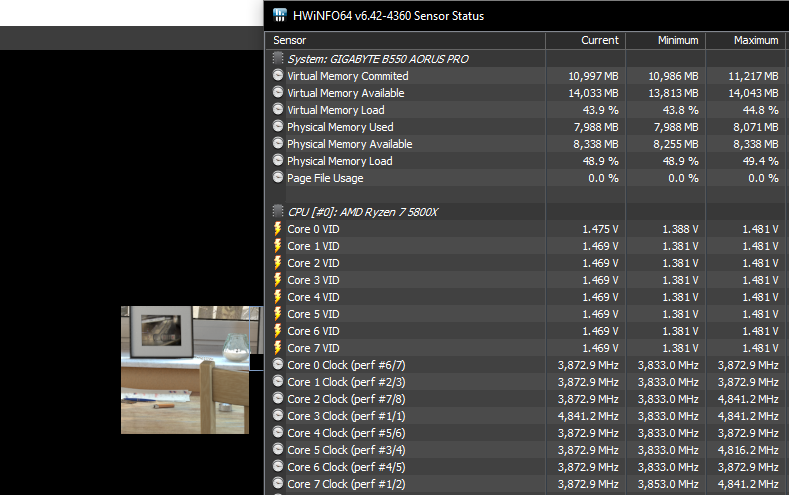789x495 pixels.
Task: Select the Virtual Memory Available label
Action: tap(346, 93)
